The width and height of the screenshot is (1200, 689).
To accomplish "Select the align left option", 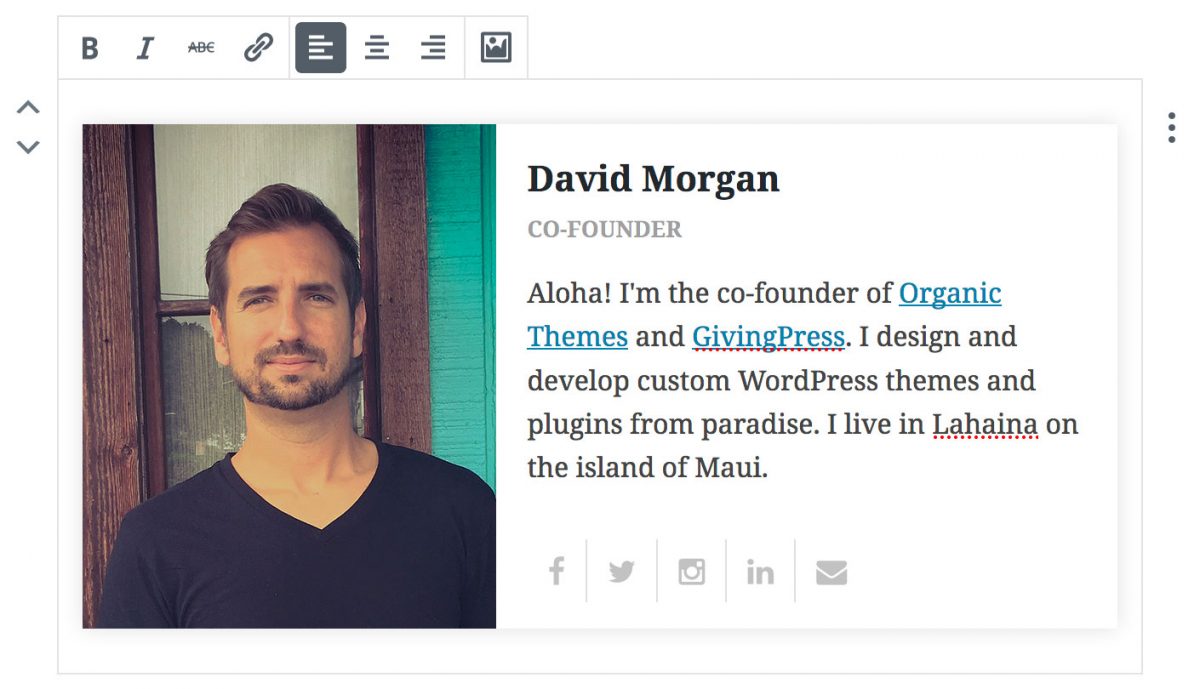I will 320,48.
